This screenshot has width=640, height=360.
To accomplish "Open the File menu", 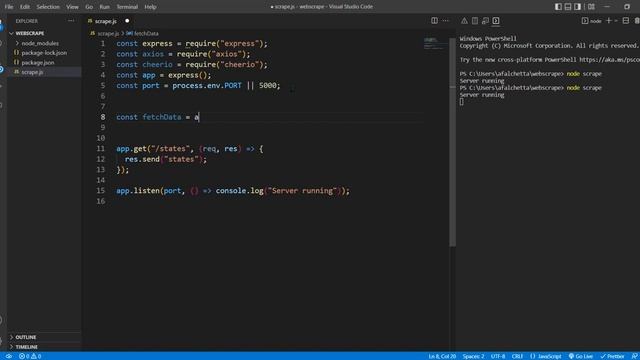I will tap(9, 7).
